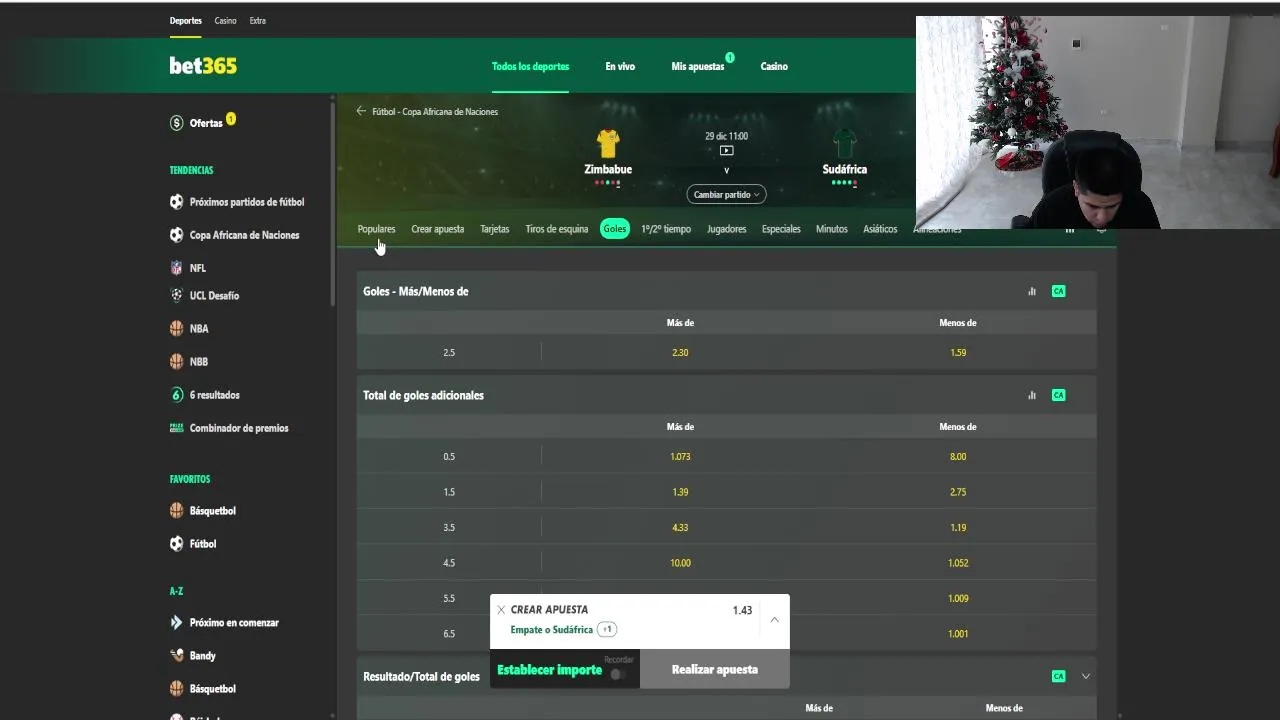
Task: Open stats chart icon in Goles - Más/Menos de
Action: (1032, 291)
